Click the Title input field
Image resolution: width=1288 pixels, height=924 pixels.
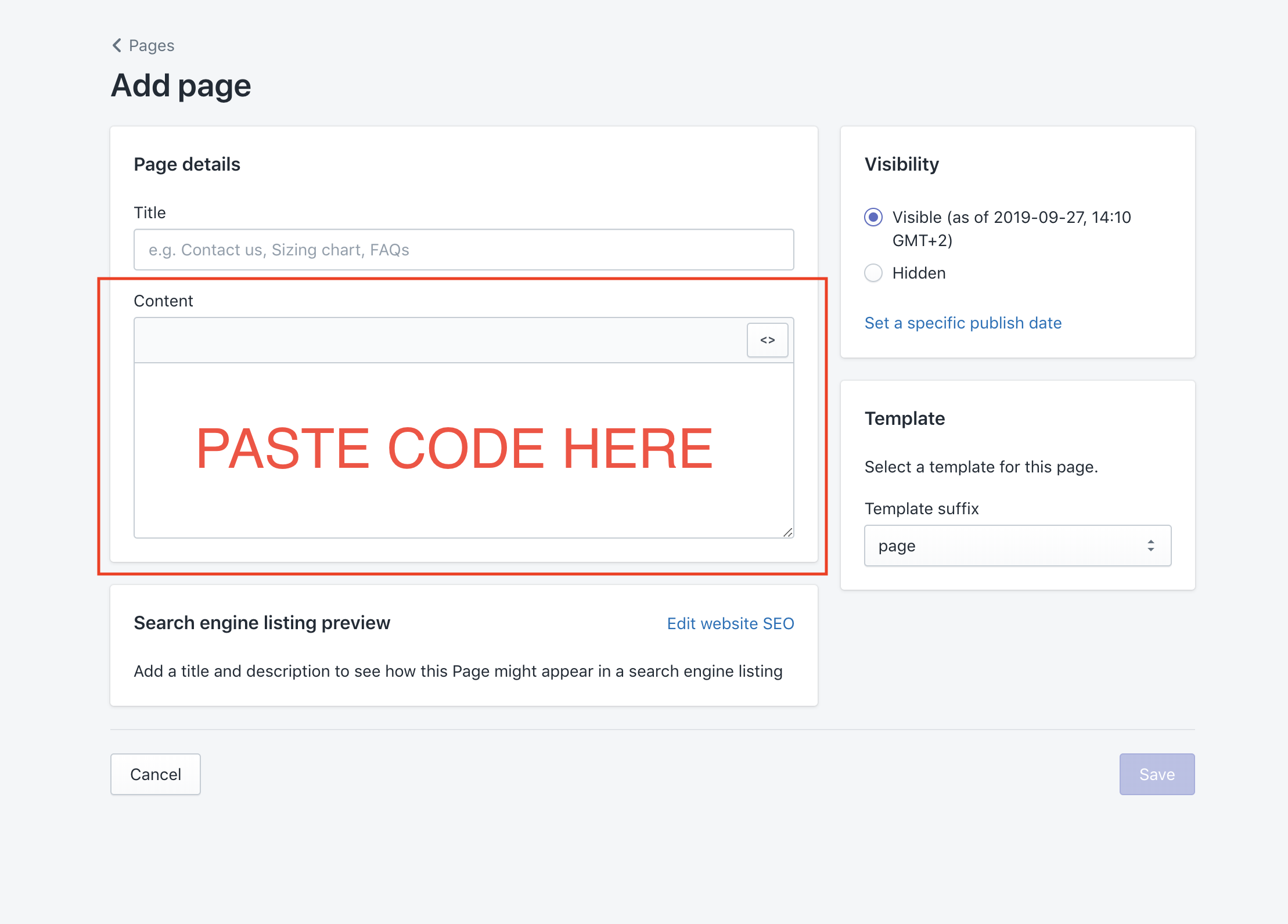[463, 250]
